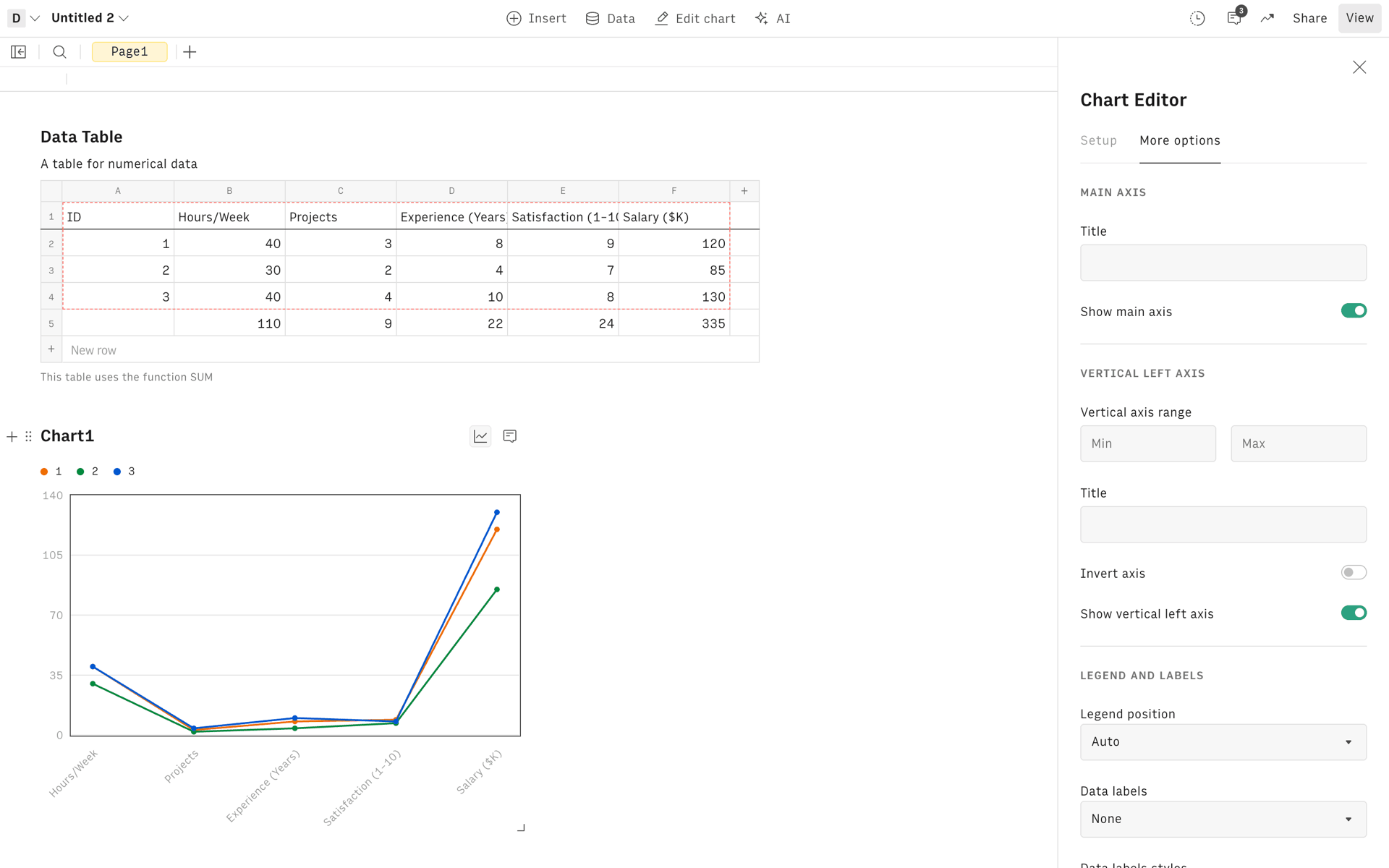1389x868 pixels.
Task: Open the comments icon with badge 3
Action: [x=1235, y=19]
